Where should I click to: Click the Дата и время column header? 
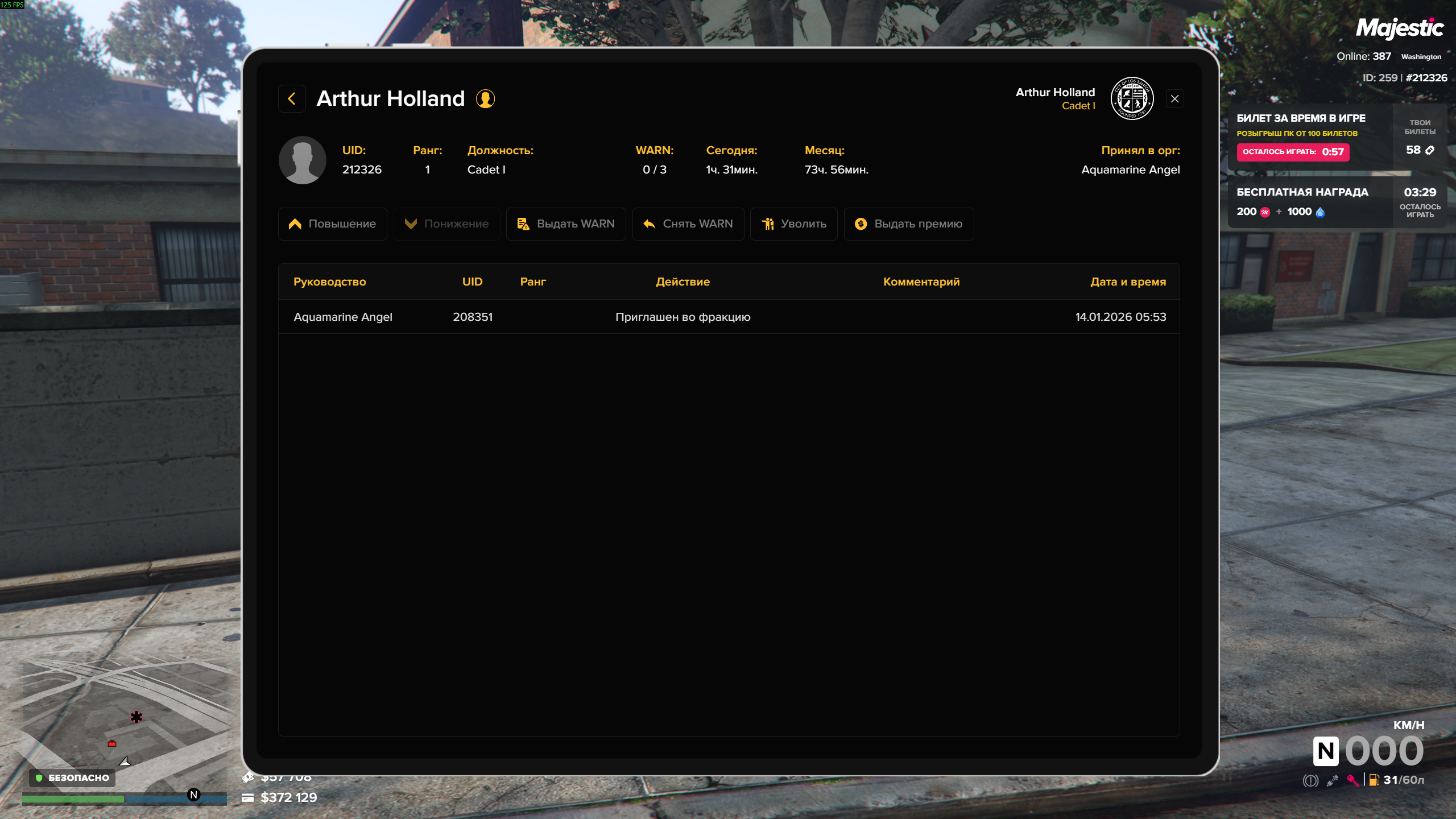[x=1128, y=282]
